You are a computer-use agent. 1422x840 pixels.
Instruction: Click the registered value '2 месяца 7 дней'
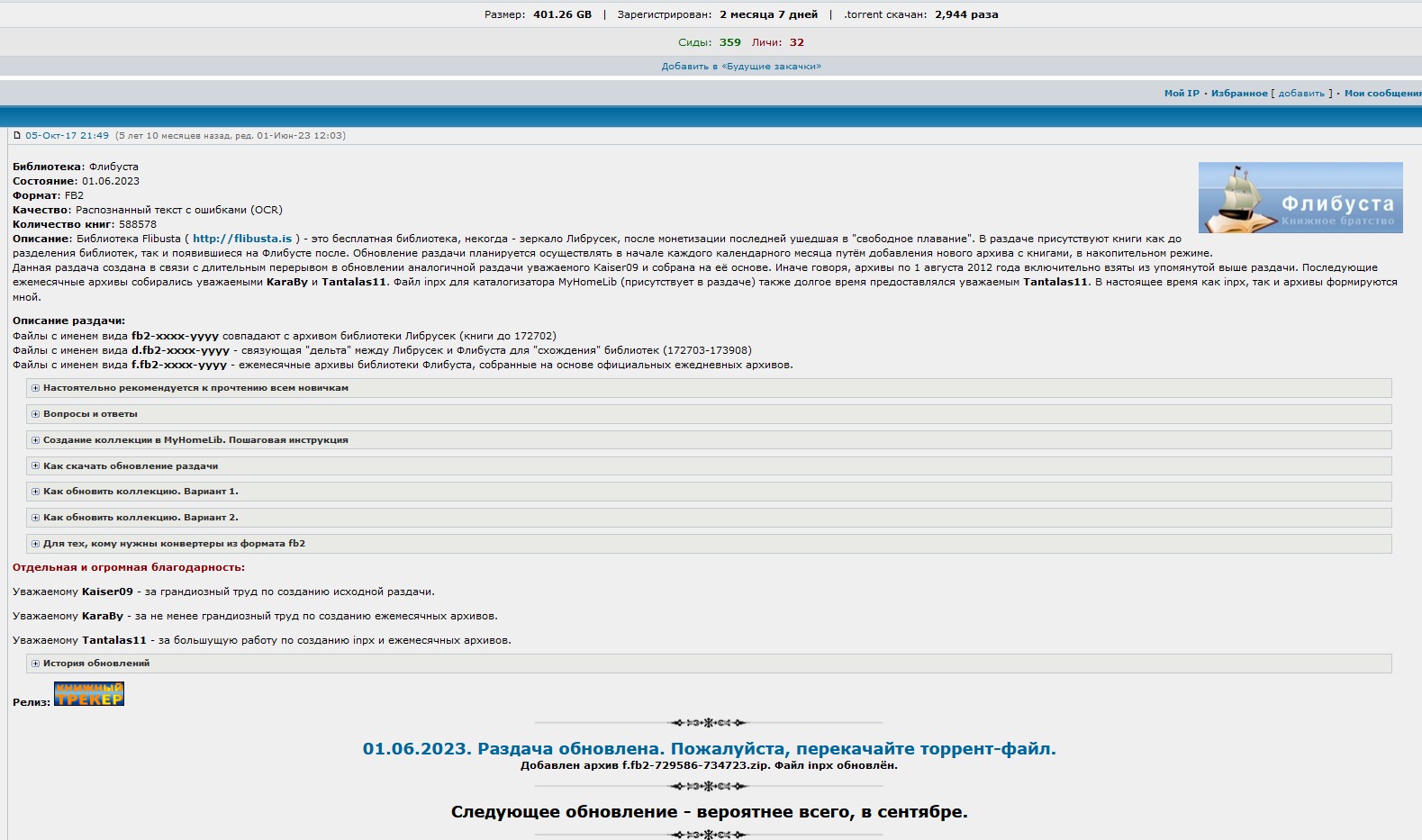point(768,14)
